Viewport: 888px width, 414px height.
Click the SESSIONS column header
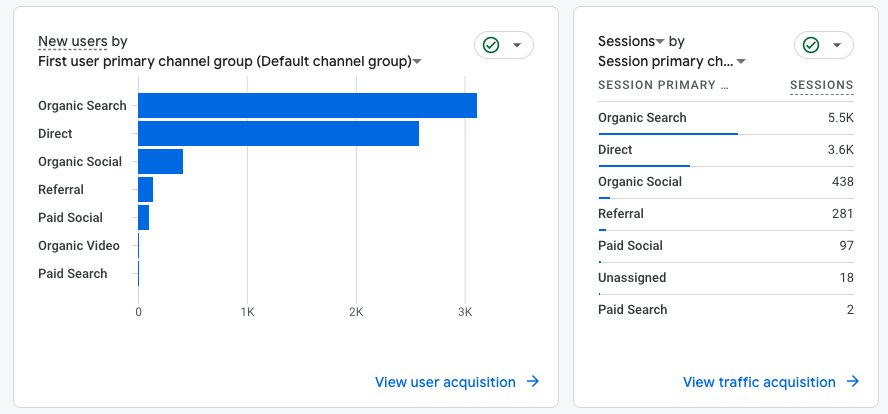tap(821, 85)
